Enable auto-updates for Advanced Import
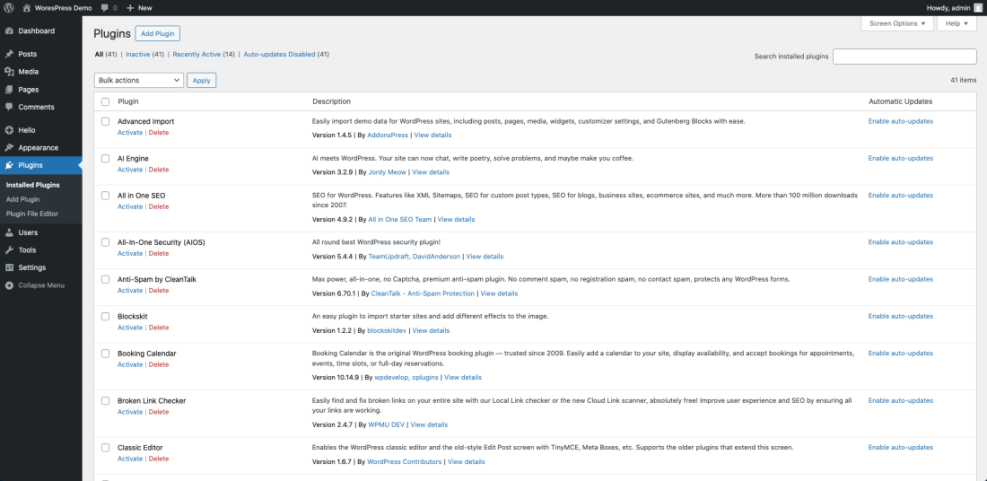Viewport: 987px width, 481px height. pyautogui.click(x=901, y=122)
